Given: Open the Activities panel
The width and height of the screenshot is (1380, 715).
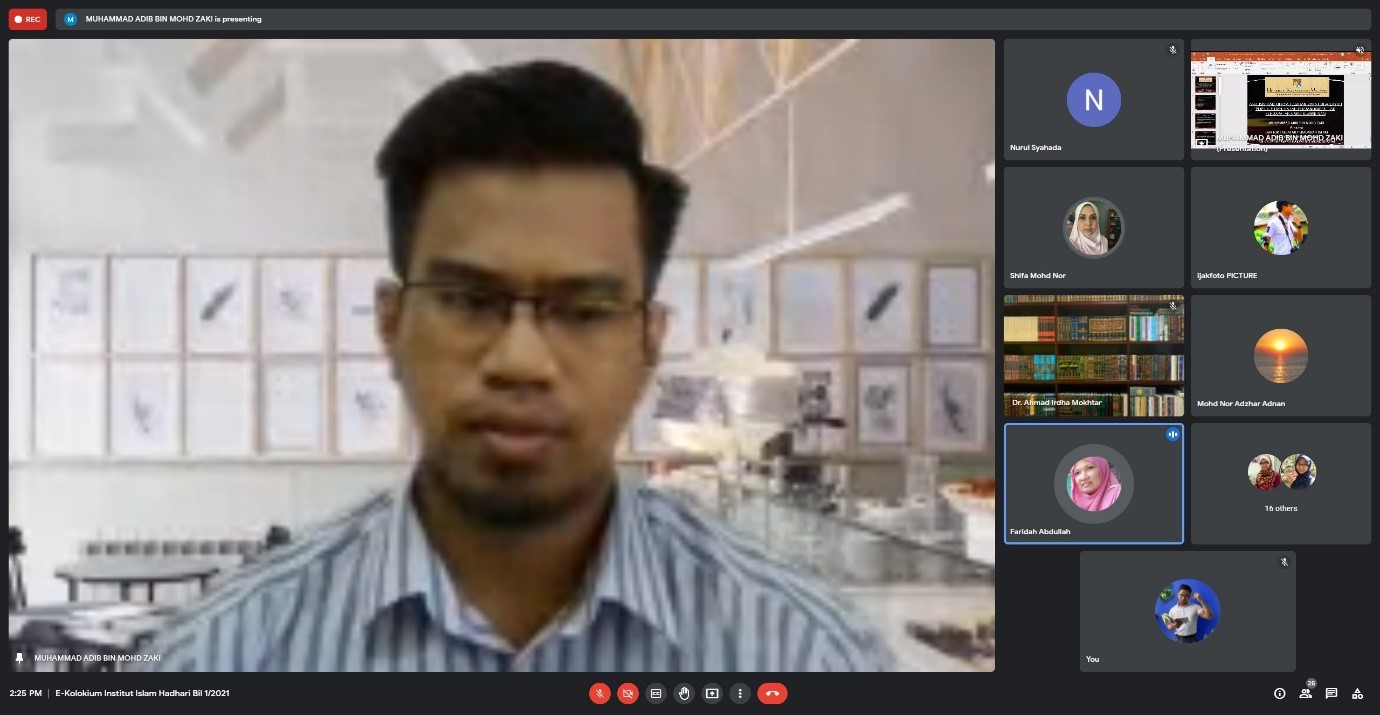Looking at the screenshot, I should (x=1357, y=693).
